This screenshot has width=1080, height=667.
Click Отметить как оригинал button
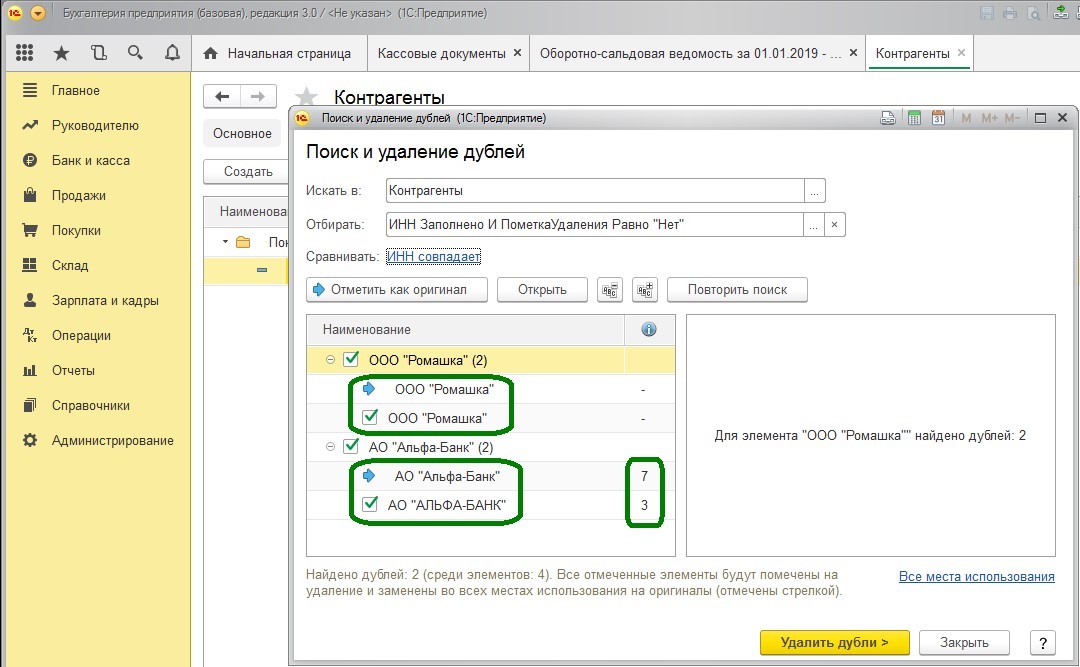click(397, 290)
